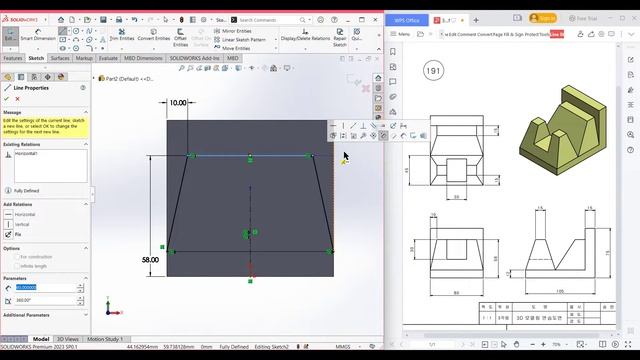The height and width of the screenshot is (360, 640).
Task: Click the Trim Entities tool
Action: tap(122, 35)
